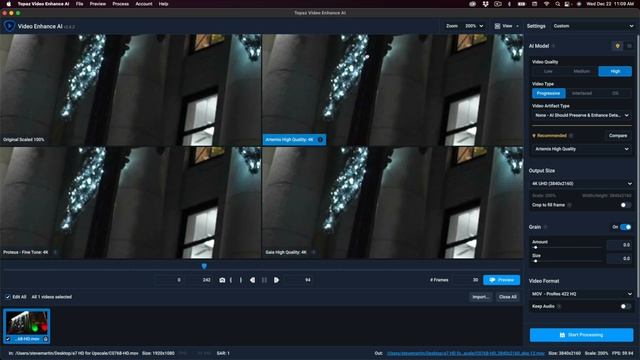Select High video quality

coord(615,71)
